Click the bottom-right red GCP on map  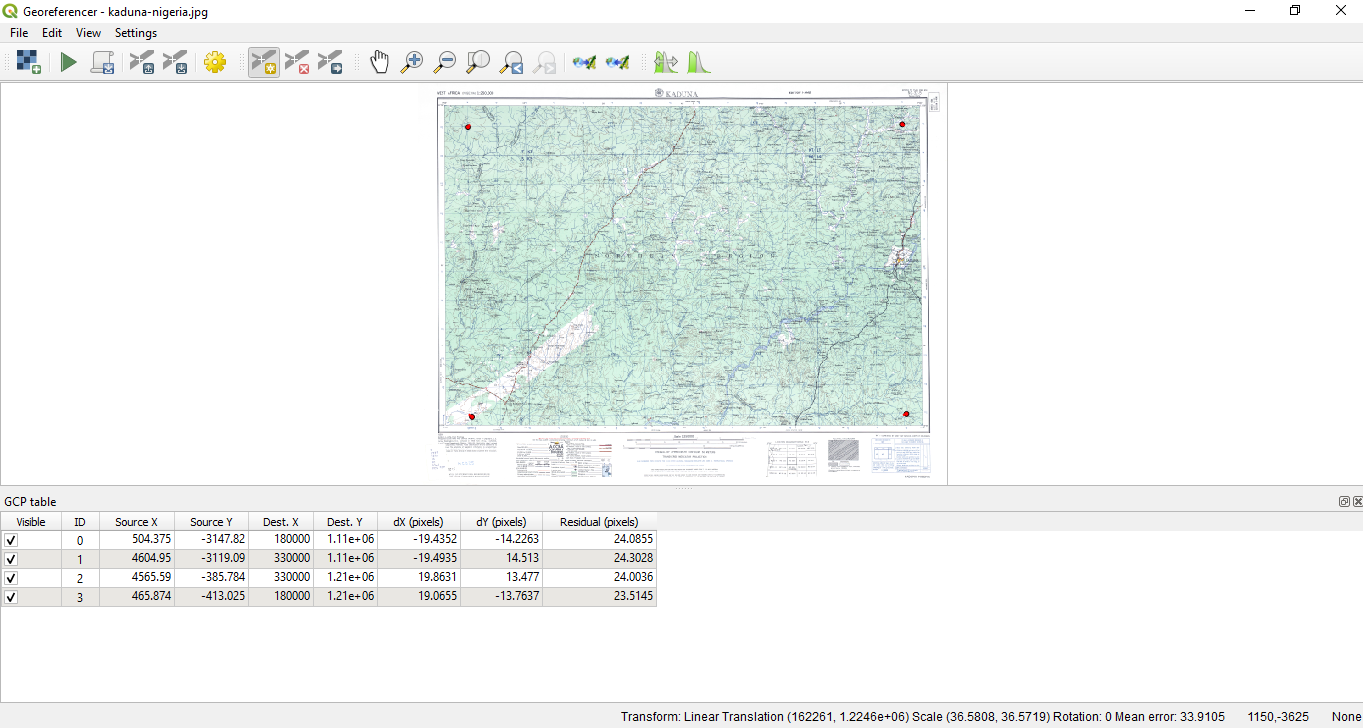pyautogui.click(x=906, y=413)
